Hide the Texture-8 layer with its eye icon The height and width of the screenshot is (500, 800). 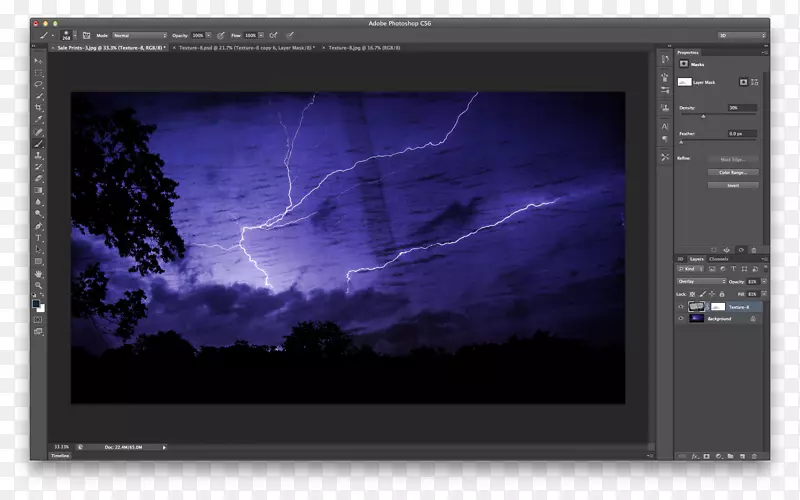coord(681,307)
